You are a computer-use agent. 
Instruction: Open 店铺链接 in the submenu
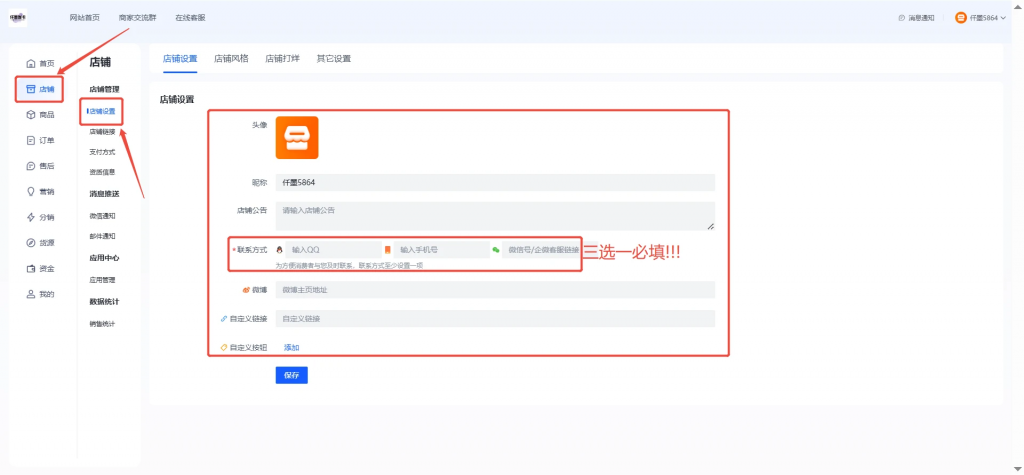point(103,131)
